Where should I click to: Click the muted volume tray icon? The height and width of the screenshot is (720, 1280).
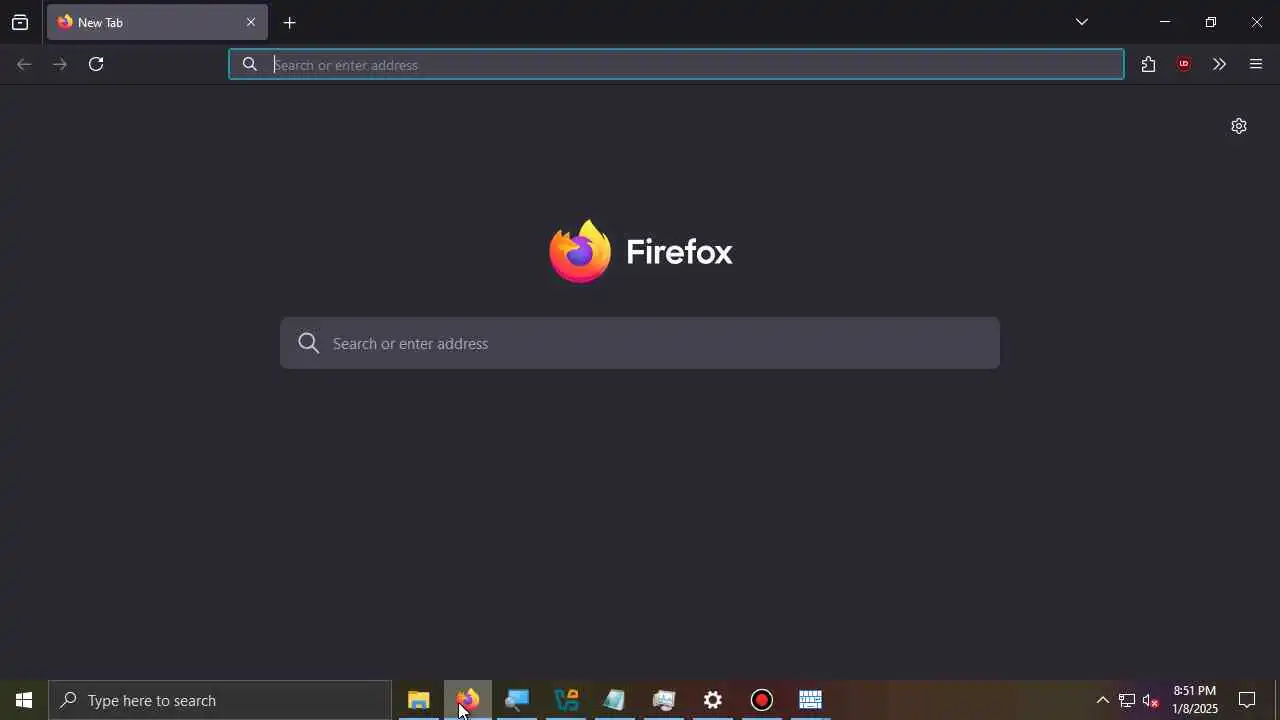[x=1151, y=700]
